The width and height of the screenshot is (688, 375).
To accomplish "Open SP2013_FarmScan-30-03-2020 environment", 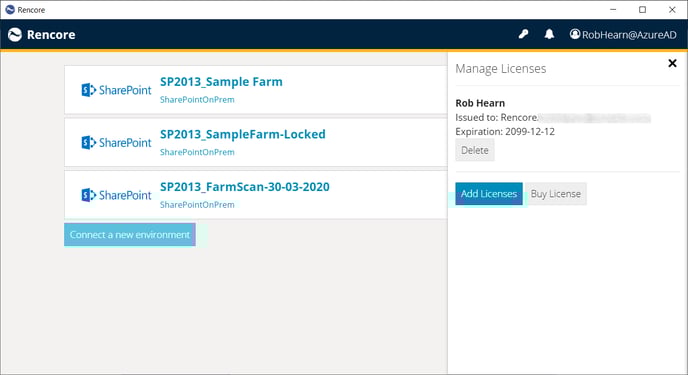I will (245, 187).
